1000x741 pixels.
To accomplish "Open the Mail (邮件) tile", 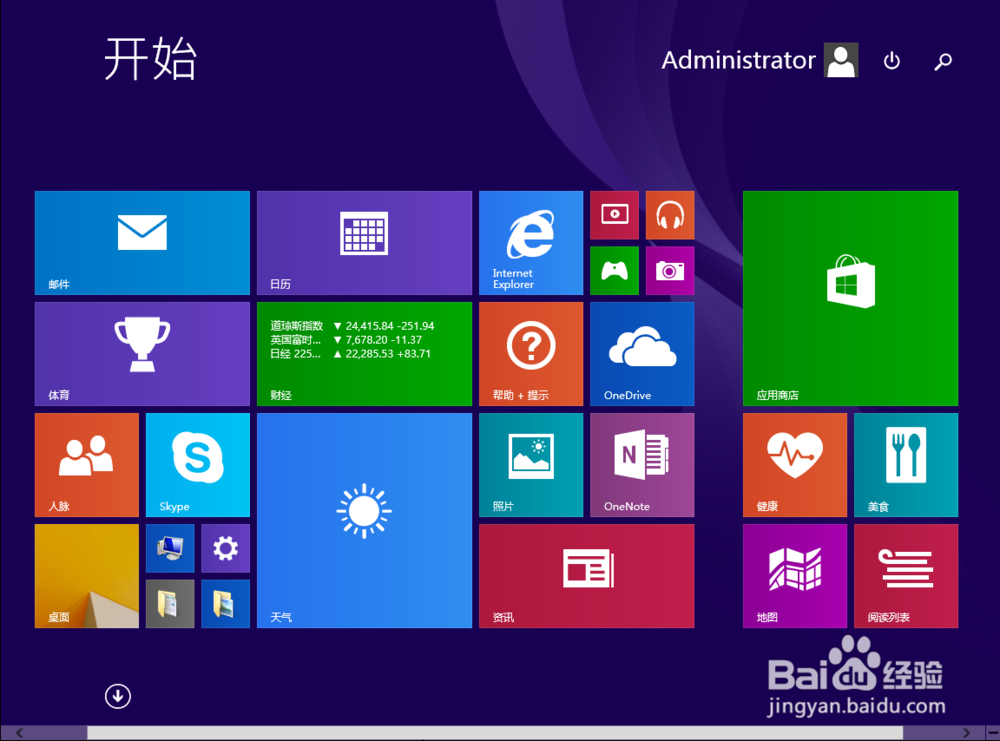I will 142,243.
